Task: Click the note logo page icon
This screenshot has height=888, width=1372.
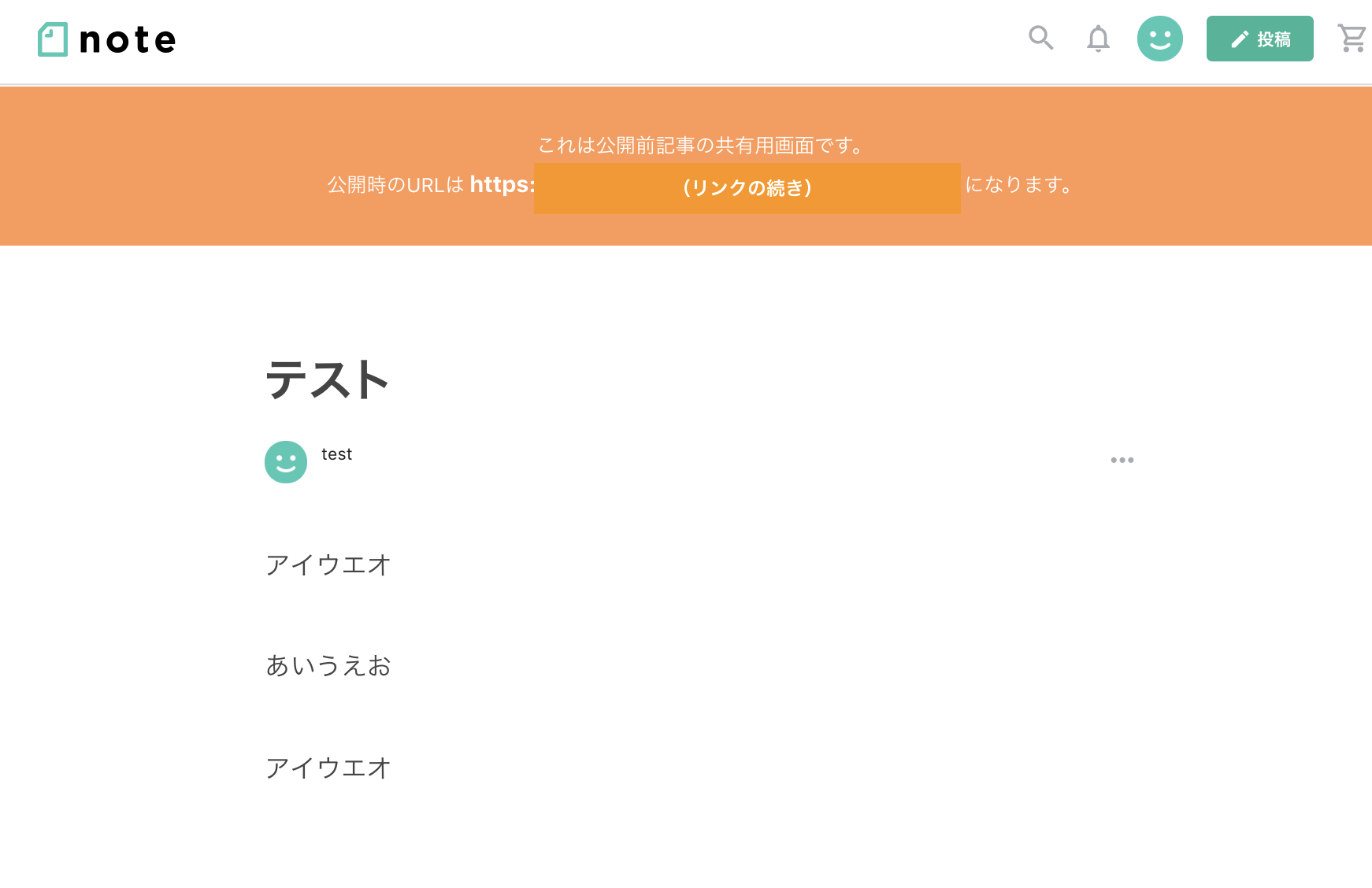Action: (53, 39)
